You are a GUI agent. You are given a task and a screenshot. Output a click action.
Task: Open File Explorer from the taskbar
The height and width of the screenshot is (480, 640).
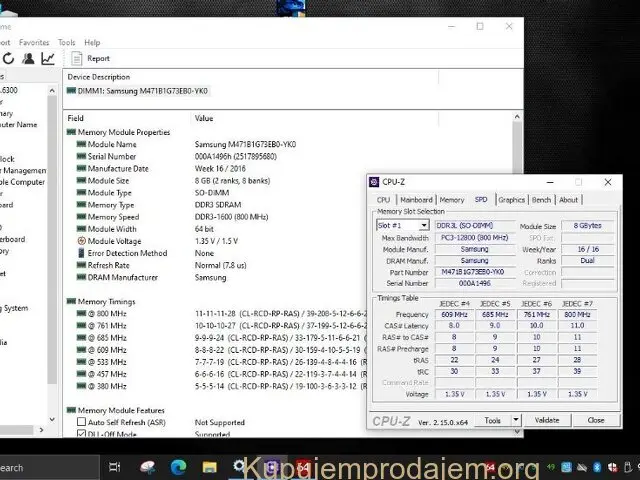click(x=210, y=467)
